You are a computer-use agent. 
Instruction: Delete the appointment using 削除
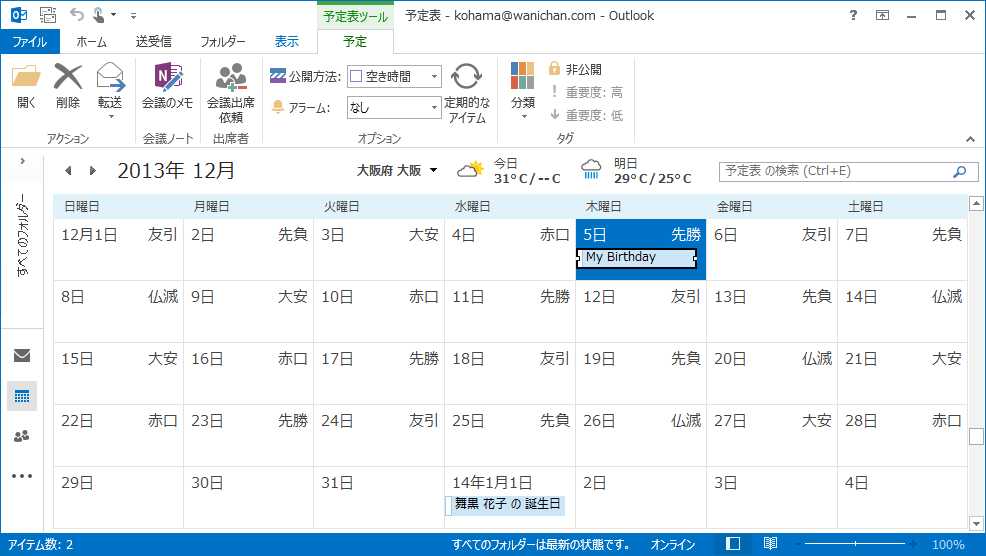click(x=68, y=87)
